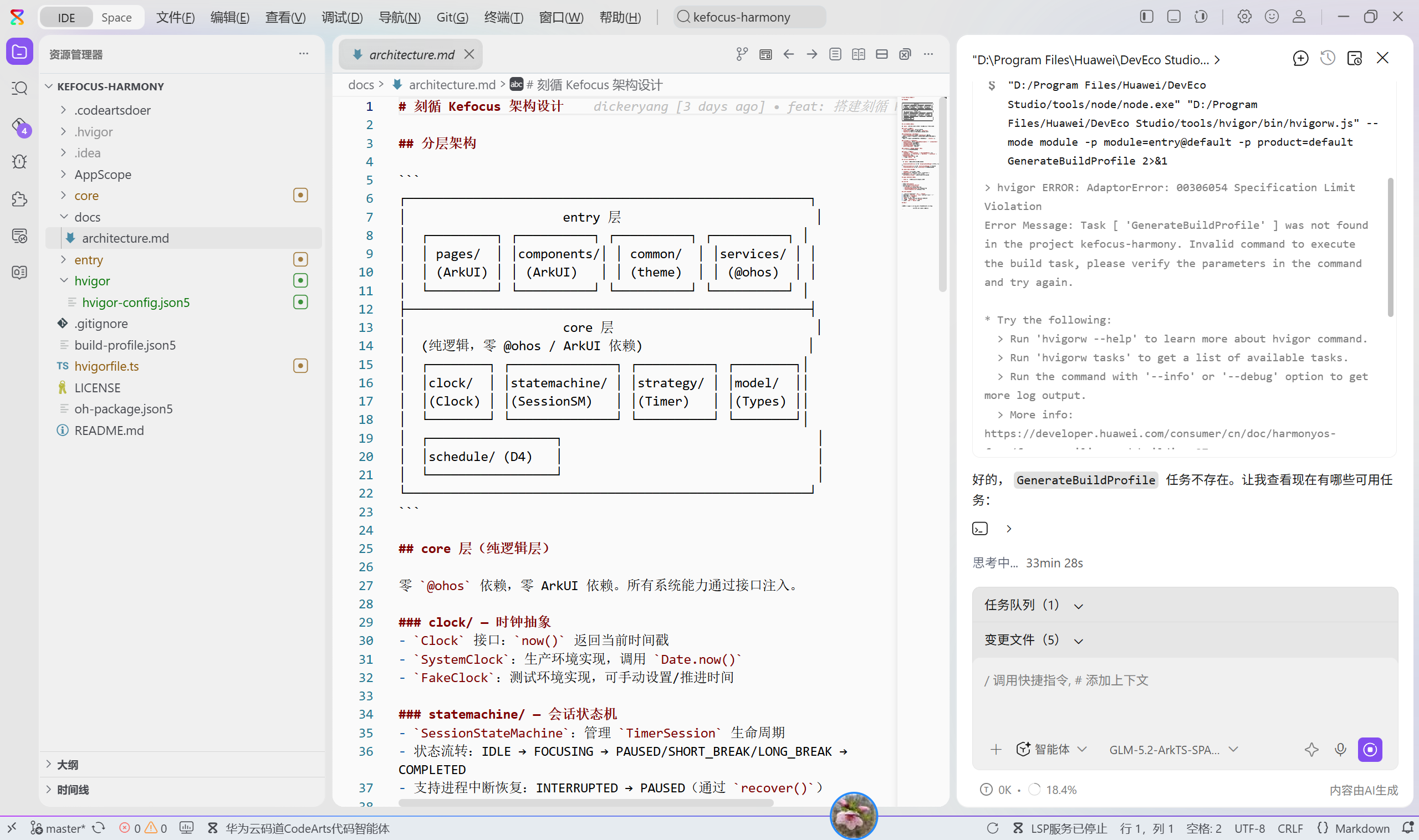1419x840 pixels.
Task: Open hvigor-config.json5 file
Action: 135,303
